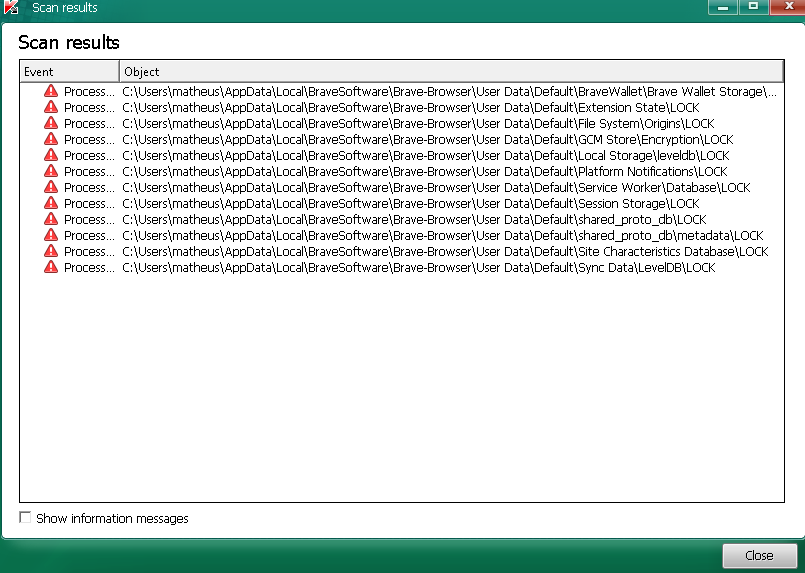Viewport: 805px width, 573px height.
Task: Click the warning icon on the Session Storage row
Action: (51, 203)
